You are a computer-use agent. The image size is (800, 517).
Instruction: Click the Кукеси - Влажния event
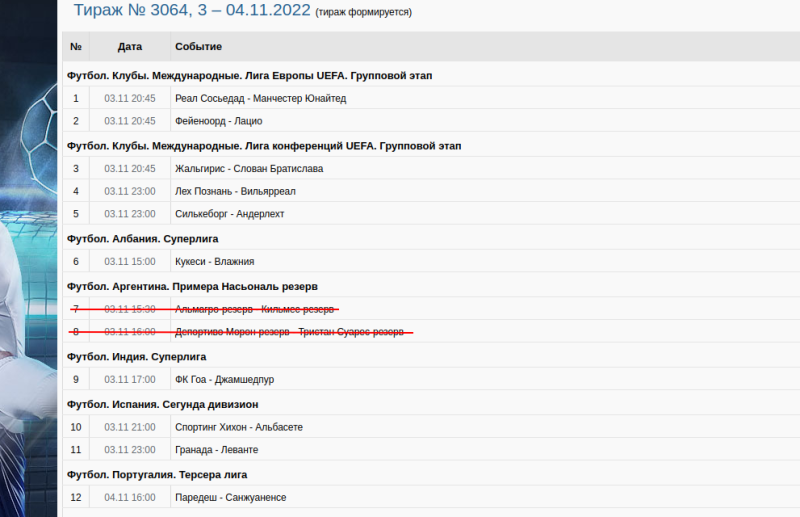214,262
